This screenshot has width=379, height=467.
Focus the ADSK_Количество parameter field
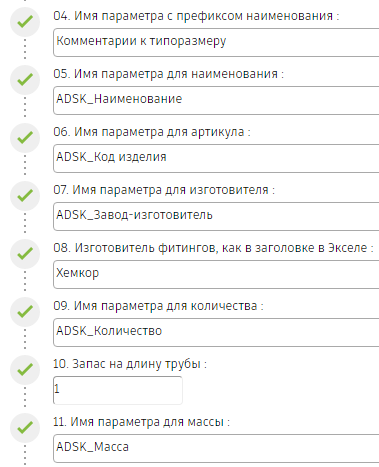(x=216, y=332)
